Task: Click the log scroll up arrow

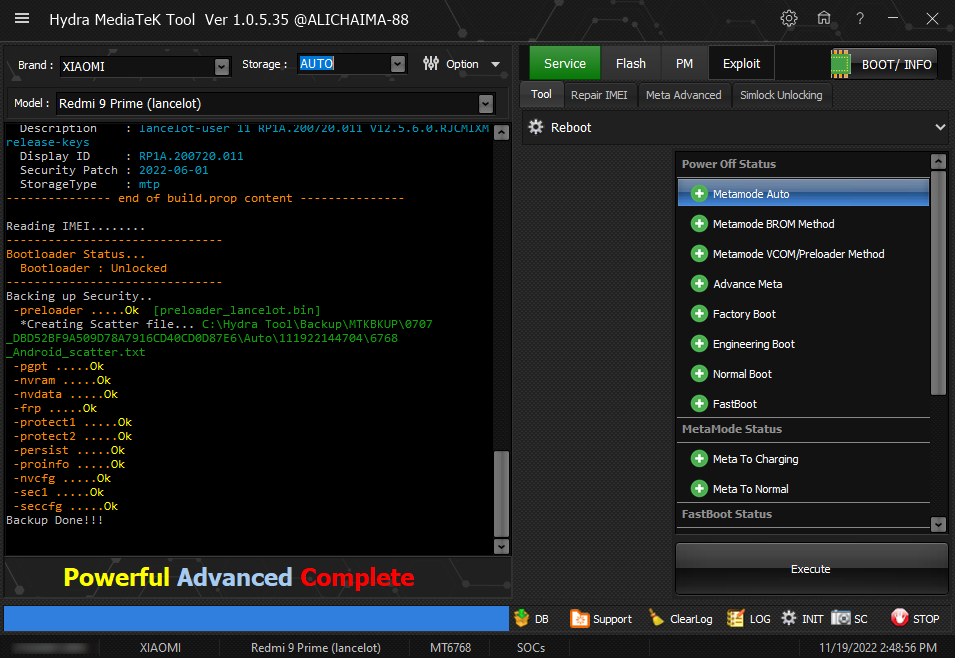Action: click(x=501, y=132)
